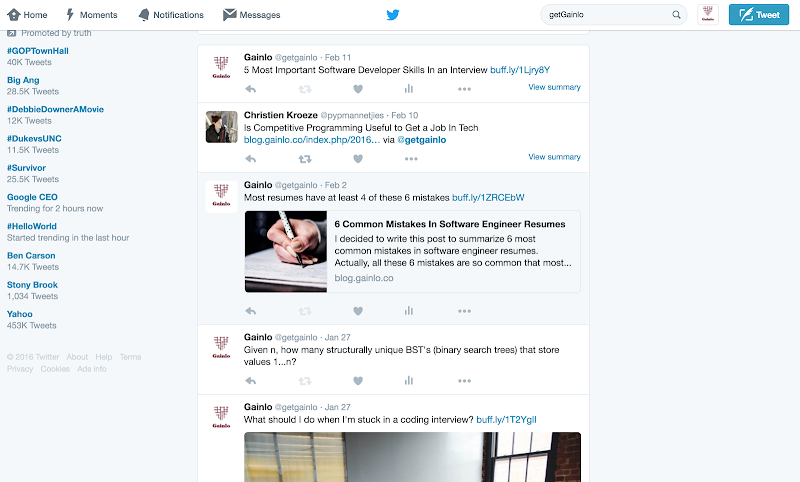Open trending topic Stony Brook
The image size is (800, 482).
pyautogui.click(x=32, y=285)
